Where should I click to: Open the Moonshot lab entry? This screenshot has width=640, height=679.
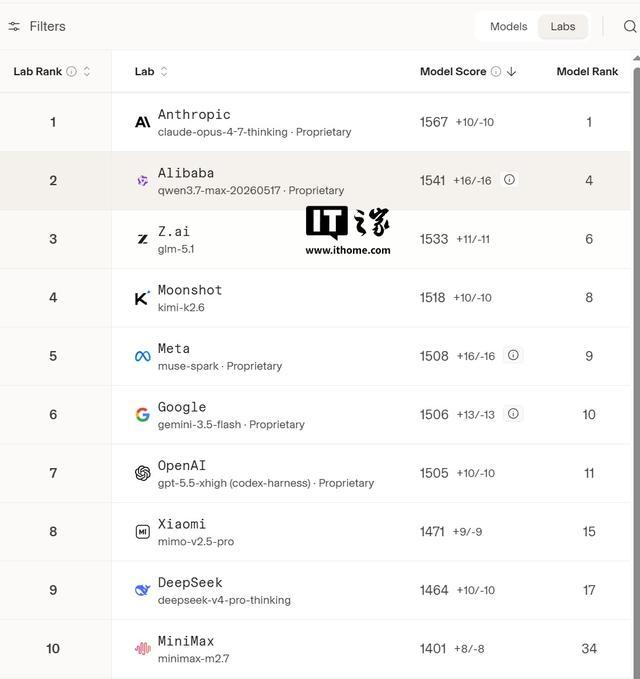[x=315, y=298]
